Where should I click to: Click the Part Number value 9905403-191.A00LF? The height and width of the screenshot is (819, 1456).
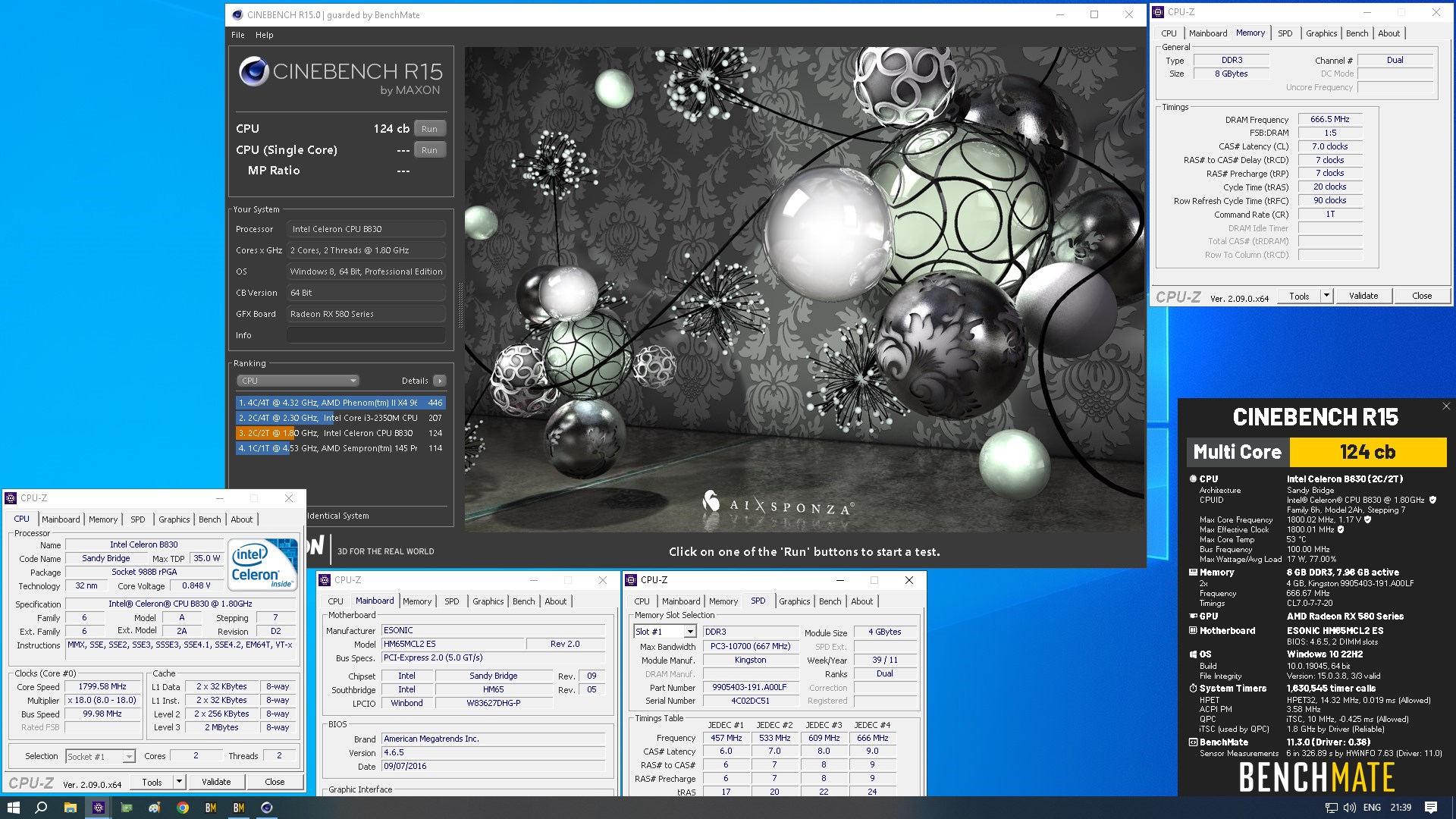pos(749,687)
